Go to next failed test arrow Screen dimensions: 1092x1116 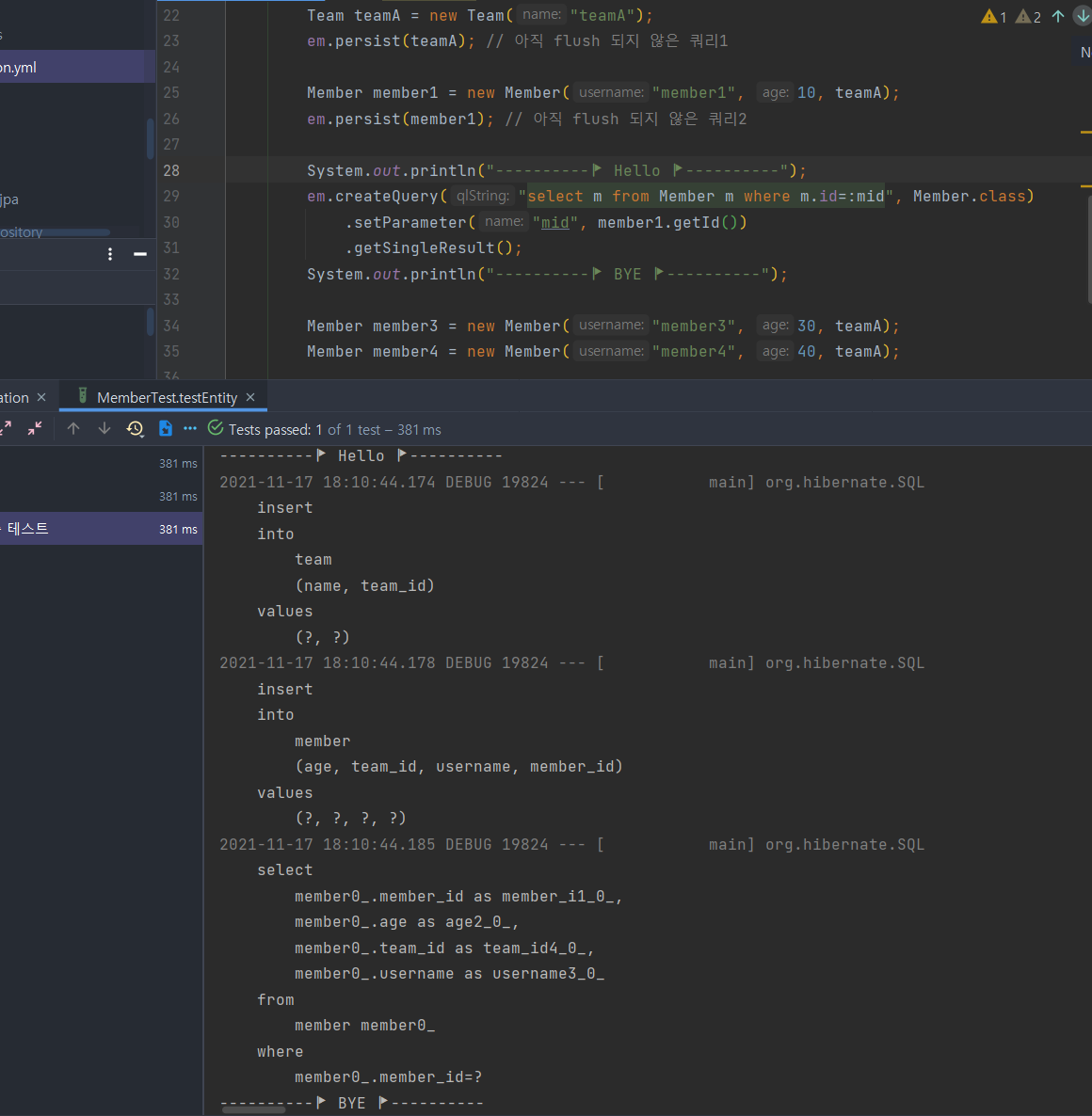click(104, 428)
